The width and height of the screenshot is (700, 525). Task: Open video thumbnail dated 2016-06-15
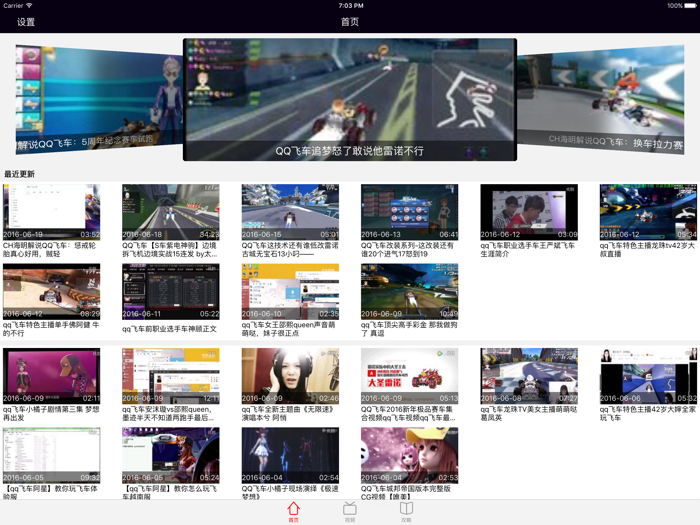[290, 212]
